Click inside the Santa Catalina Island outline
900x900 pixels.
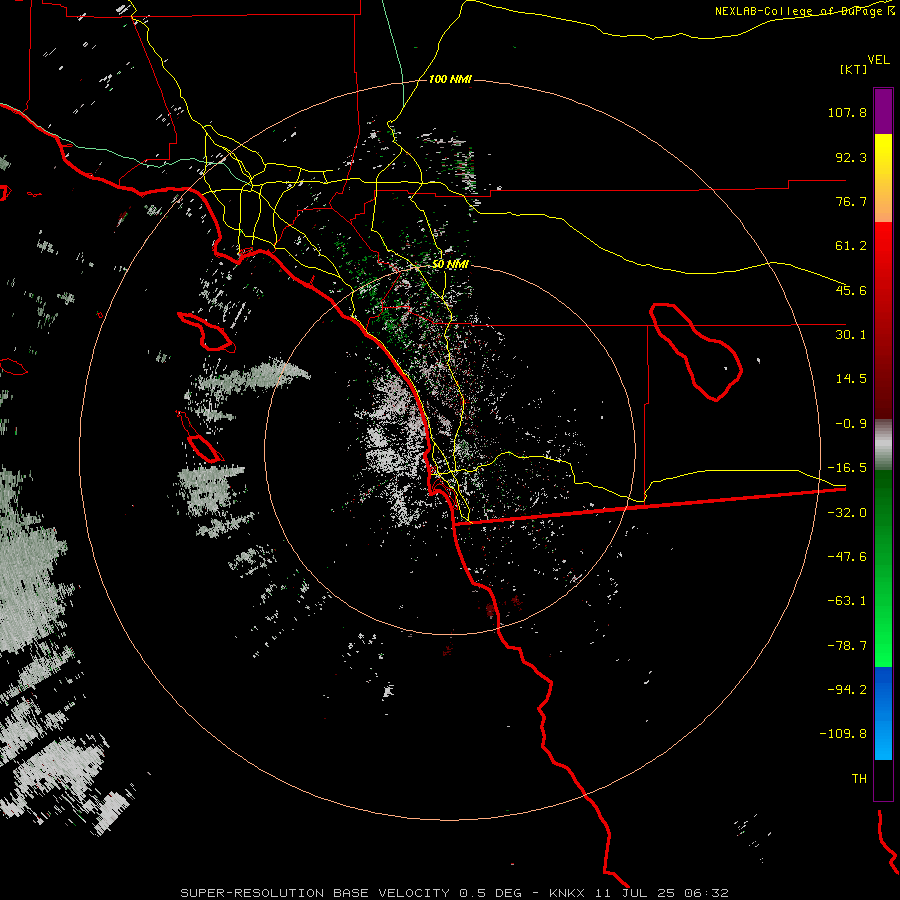pos(214,334)
